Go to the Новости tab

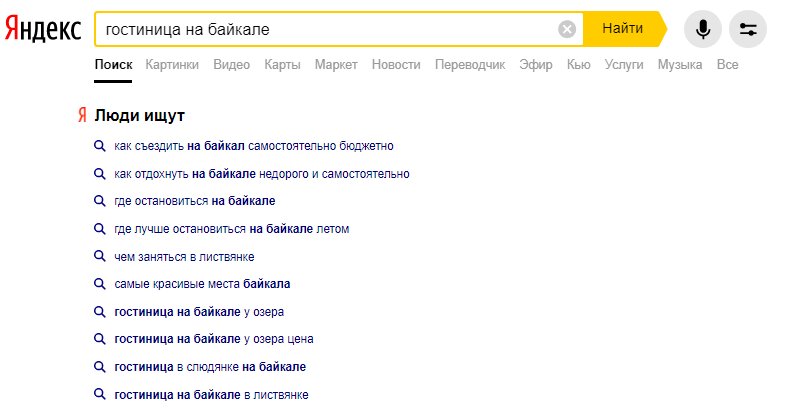[x=396, y=64]
